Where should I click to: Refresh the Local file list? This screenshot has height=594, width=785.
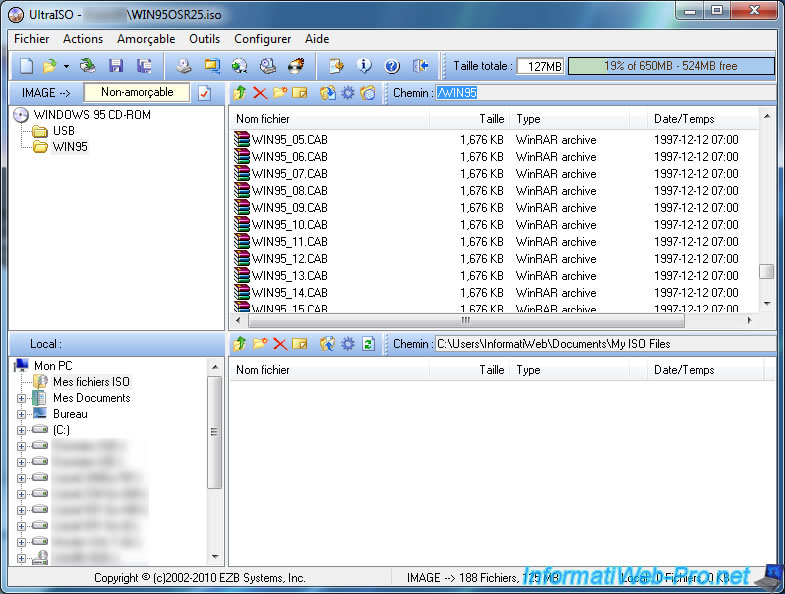point(368,344)
